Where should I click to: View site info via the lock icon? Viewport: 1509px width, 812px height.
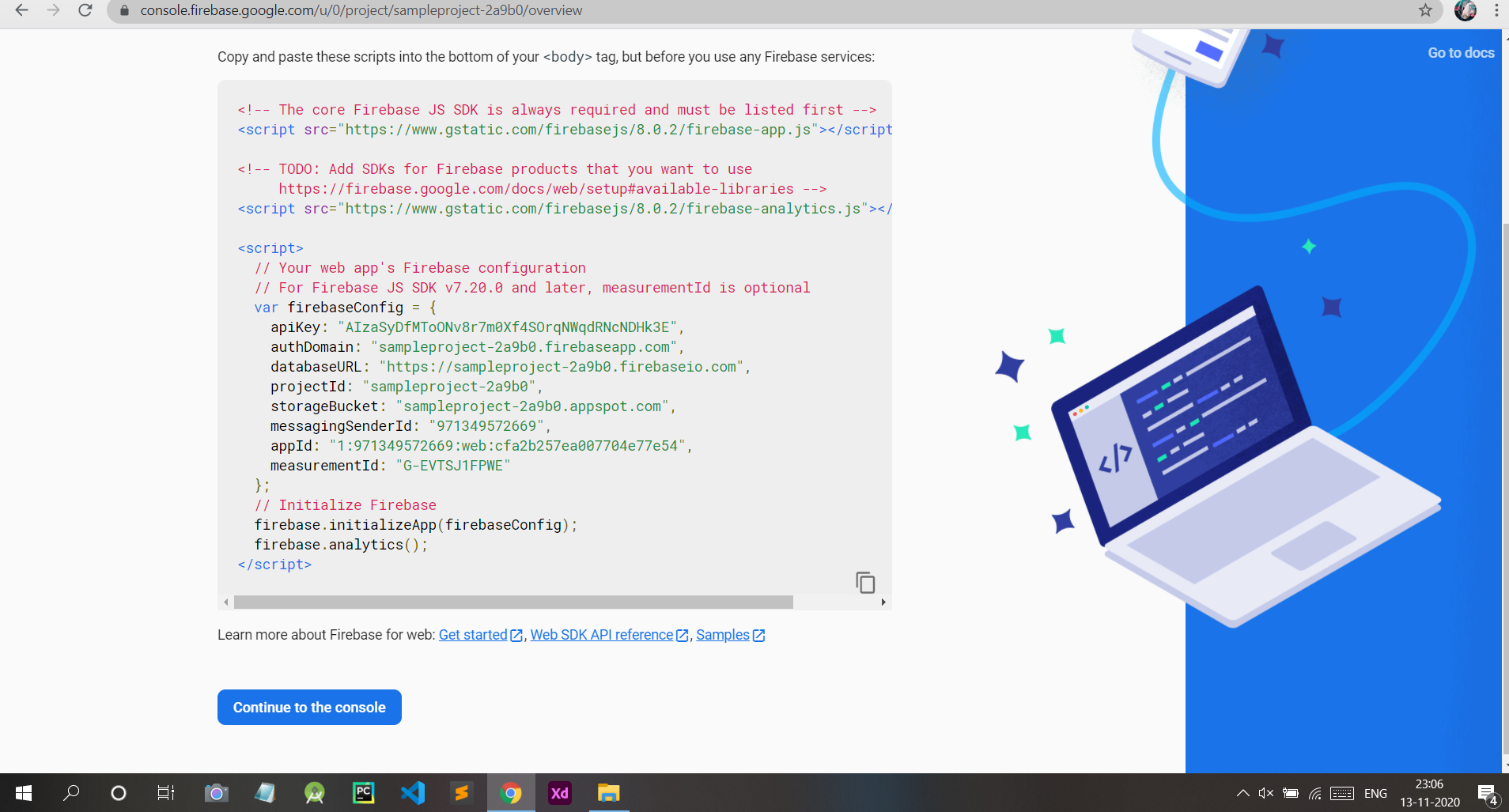click(x=123, y=10)
